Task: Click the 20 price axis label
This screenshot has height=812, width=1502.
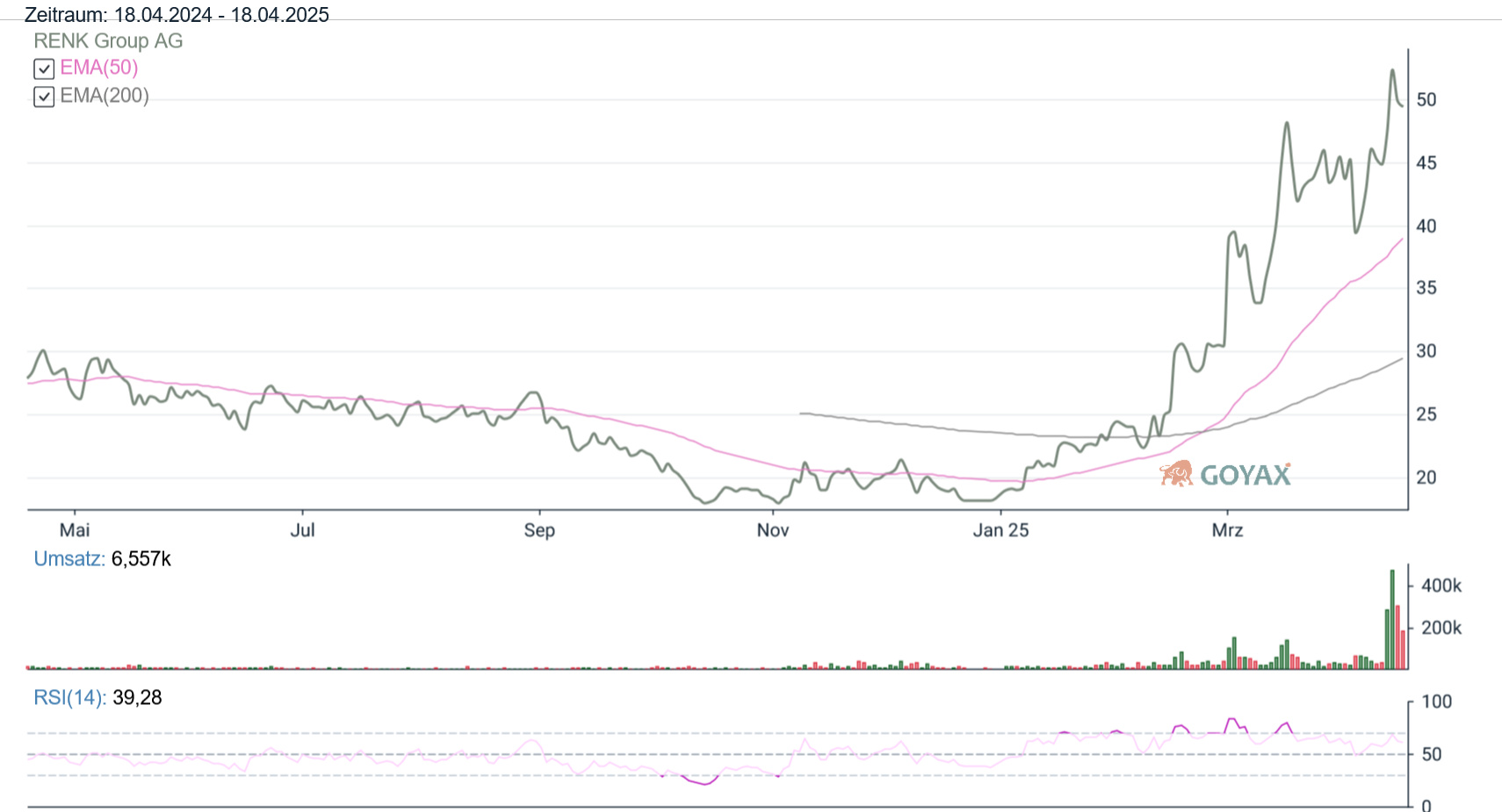Action: click(x=1426, y=478)
